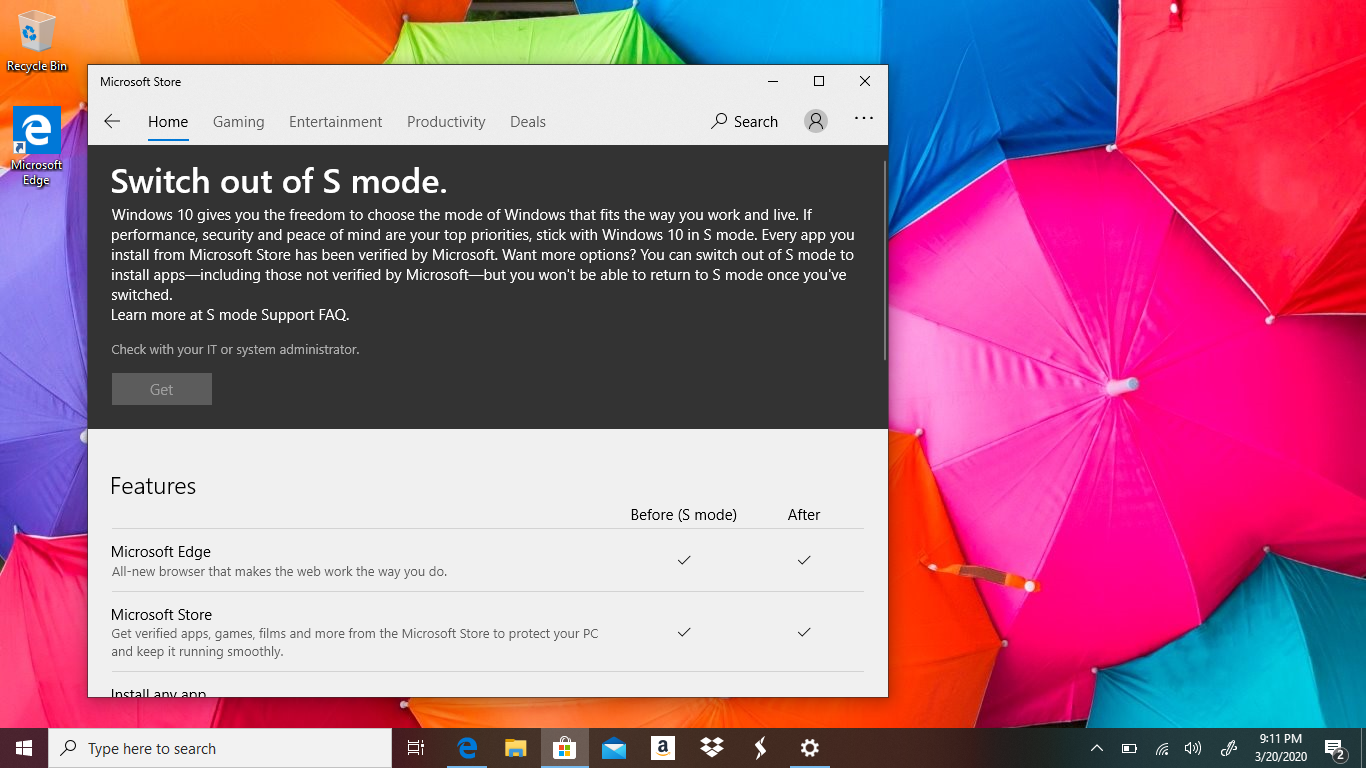The width and height of the screenshot is (1366, 768).
Task: Click After checkmark for Microsoft Edge
Action: pyautogui.click(x=804, y=560)
